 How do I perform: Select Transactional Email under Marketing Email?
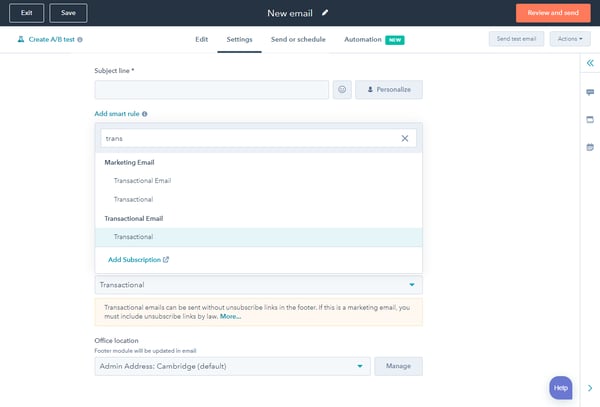142,181
